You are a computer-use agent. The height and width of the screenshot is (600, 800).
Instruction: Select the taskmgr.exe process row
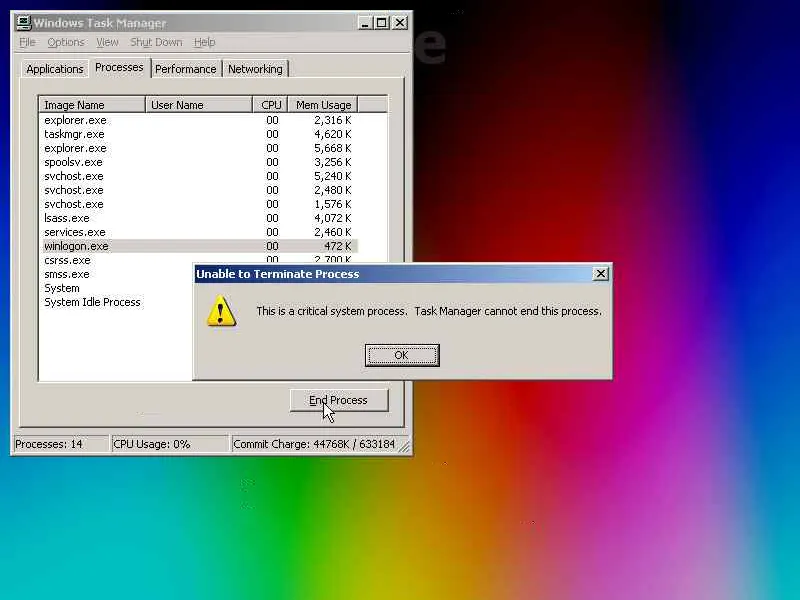click(x=200, y=134)
